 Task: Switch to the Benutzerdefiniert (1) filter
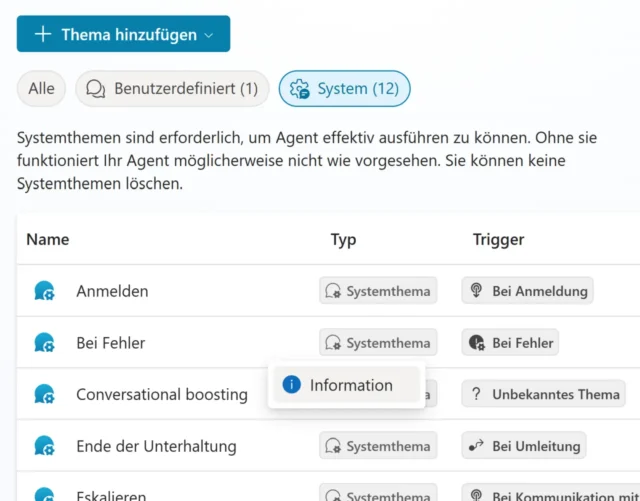point(172,89)
